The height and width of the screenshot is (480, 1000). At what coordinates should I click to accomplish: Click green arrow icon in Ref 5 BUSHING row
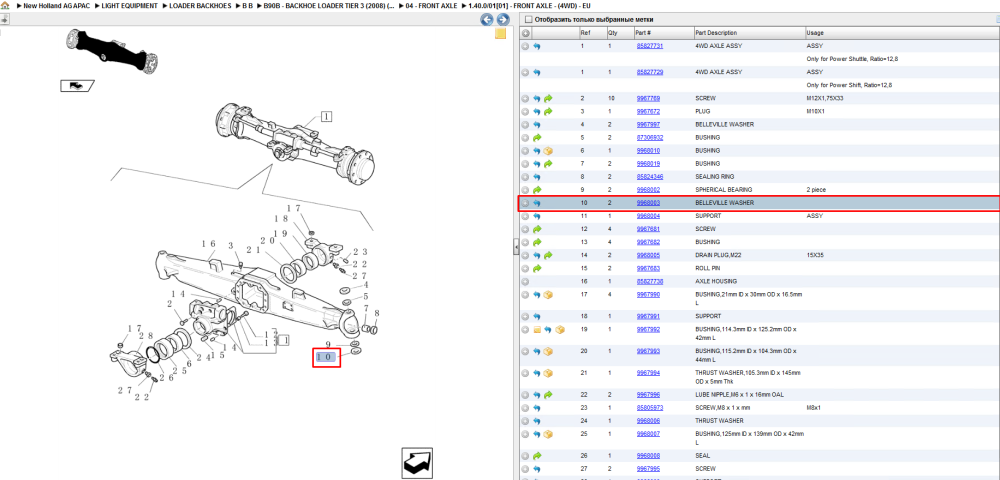tap(536, 138)
